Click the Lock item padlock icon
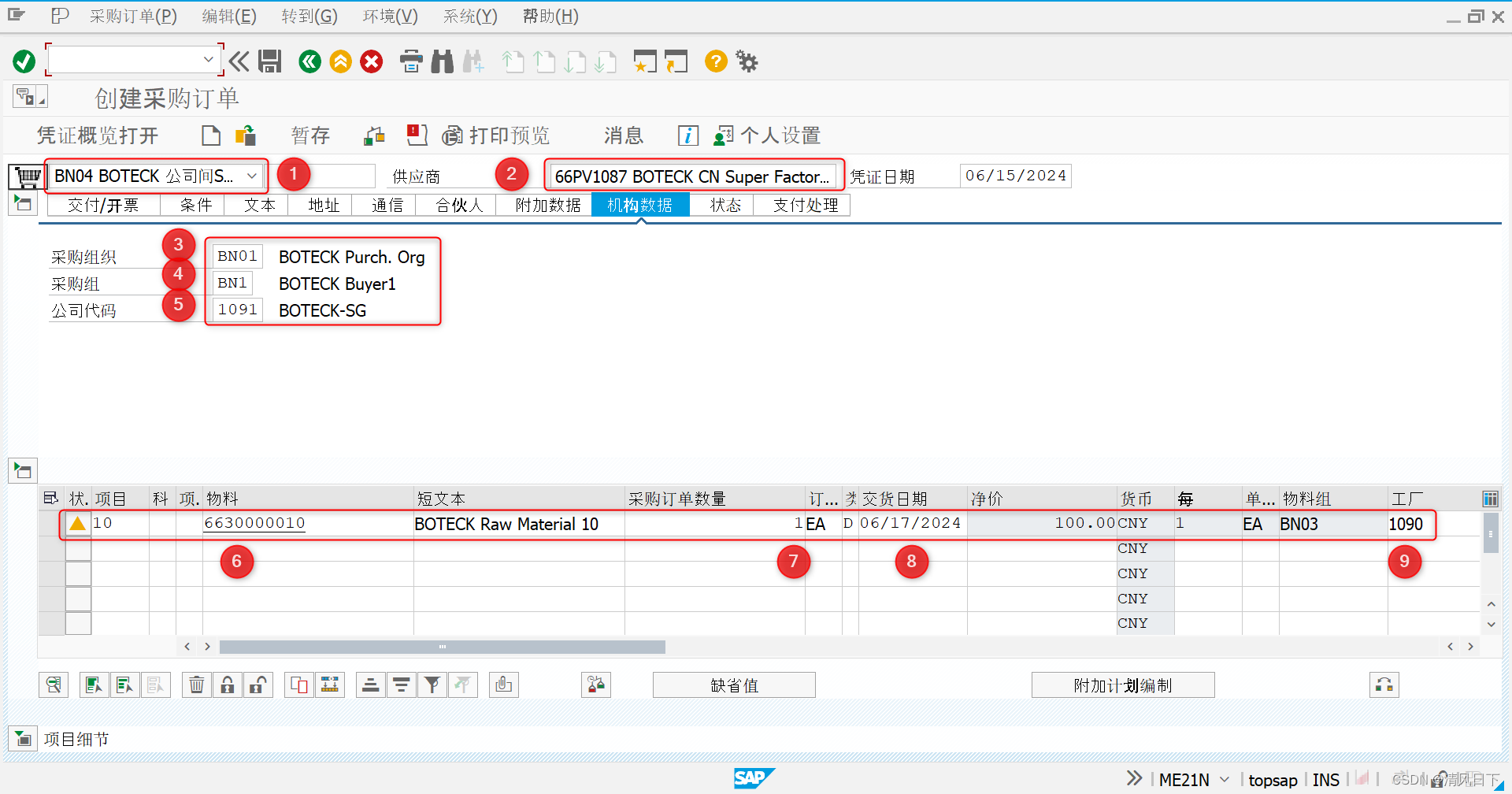Image resolution: width=1512 pixels, height=794 pixels. point(228,685)
